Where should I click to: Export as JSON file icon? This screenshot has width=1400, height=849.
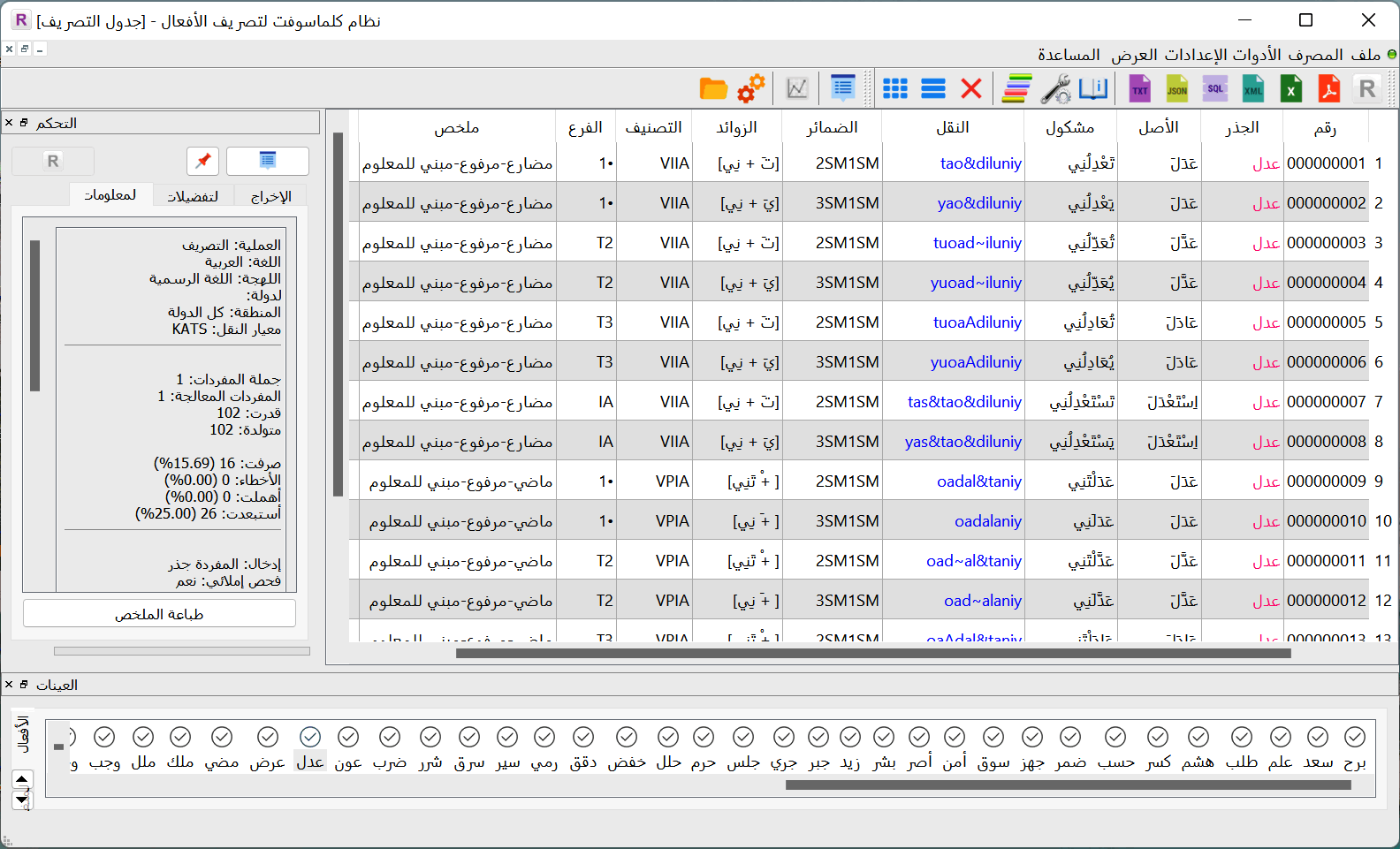1177,88
